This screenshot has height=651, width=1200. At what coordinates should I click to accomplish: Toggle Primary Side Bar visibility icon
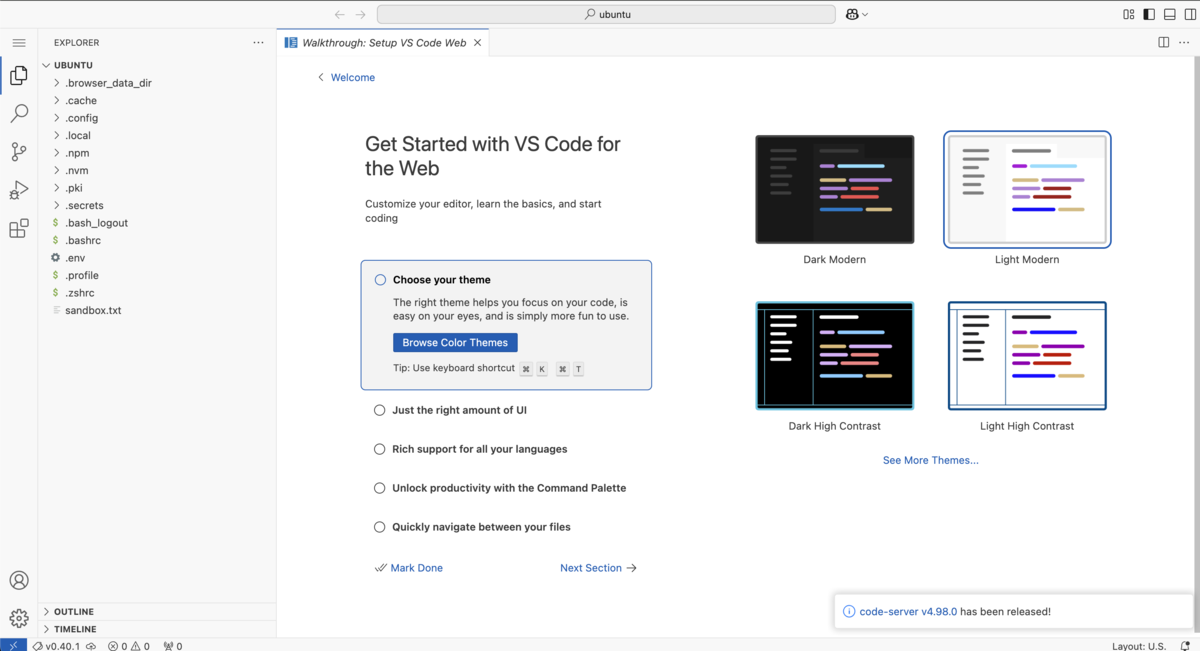1149,15
